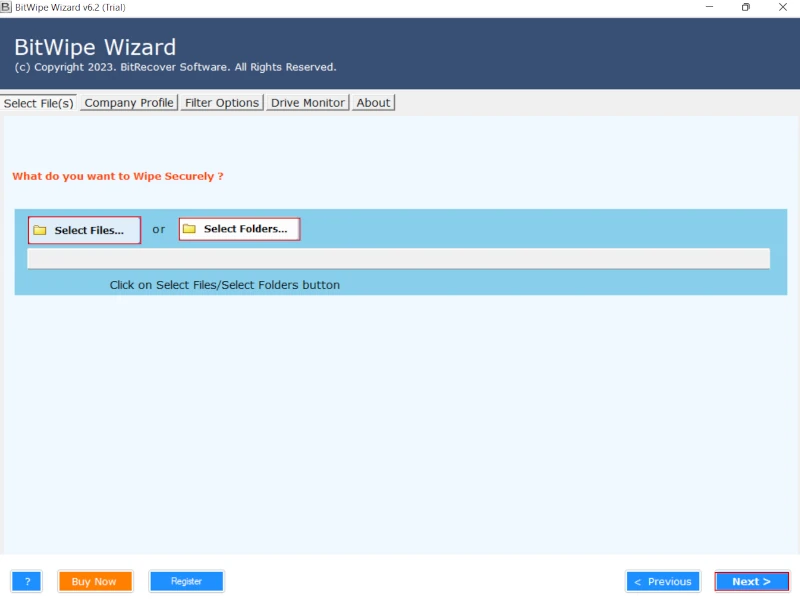The image size is (800, 599).
Task: Click the Register button
Action: tap(186, 581)
